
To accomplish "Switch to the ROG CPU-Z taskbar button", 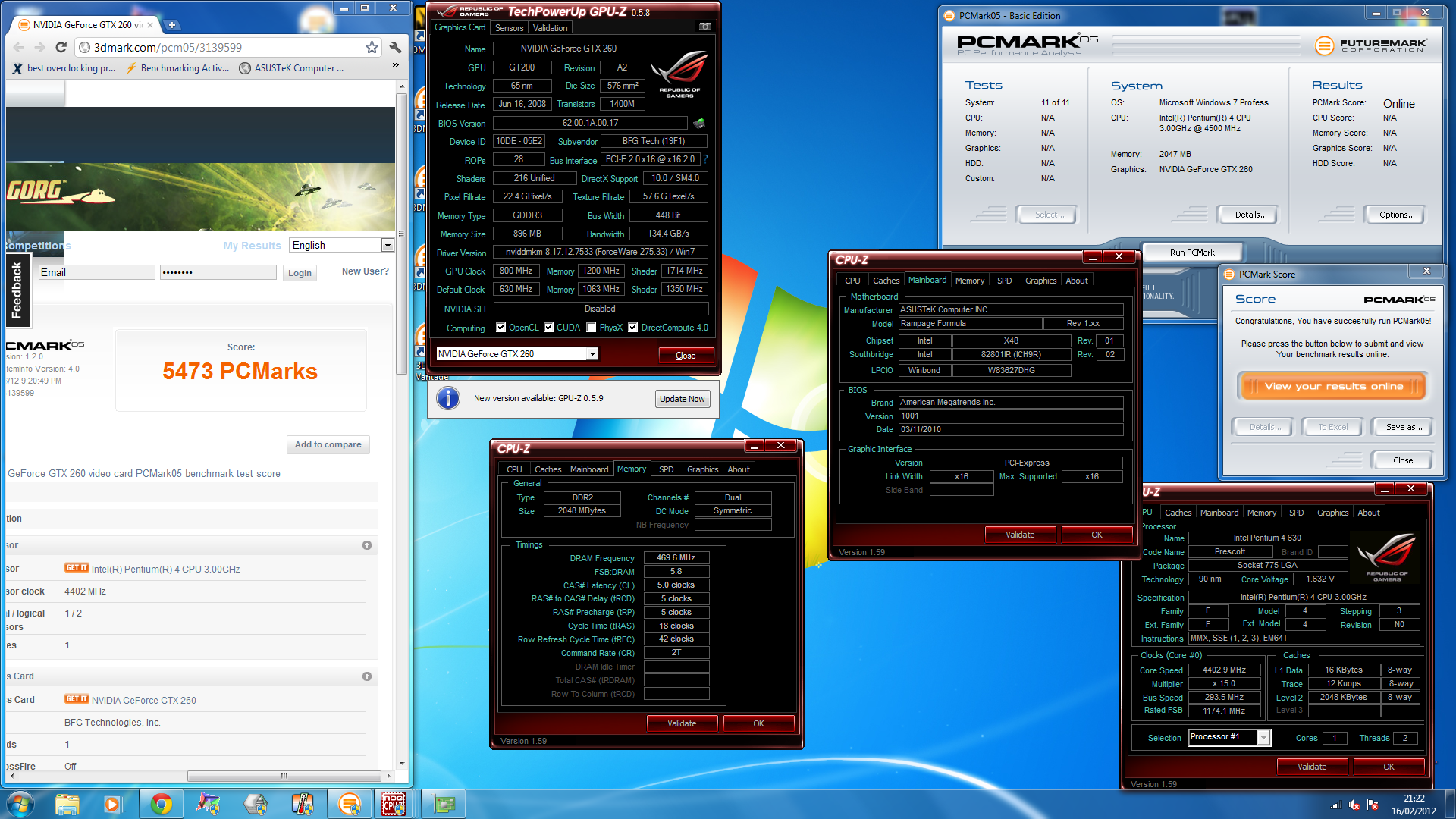I will (x=393, y=803).
